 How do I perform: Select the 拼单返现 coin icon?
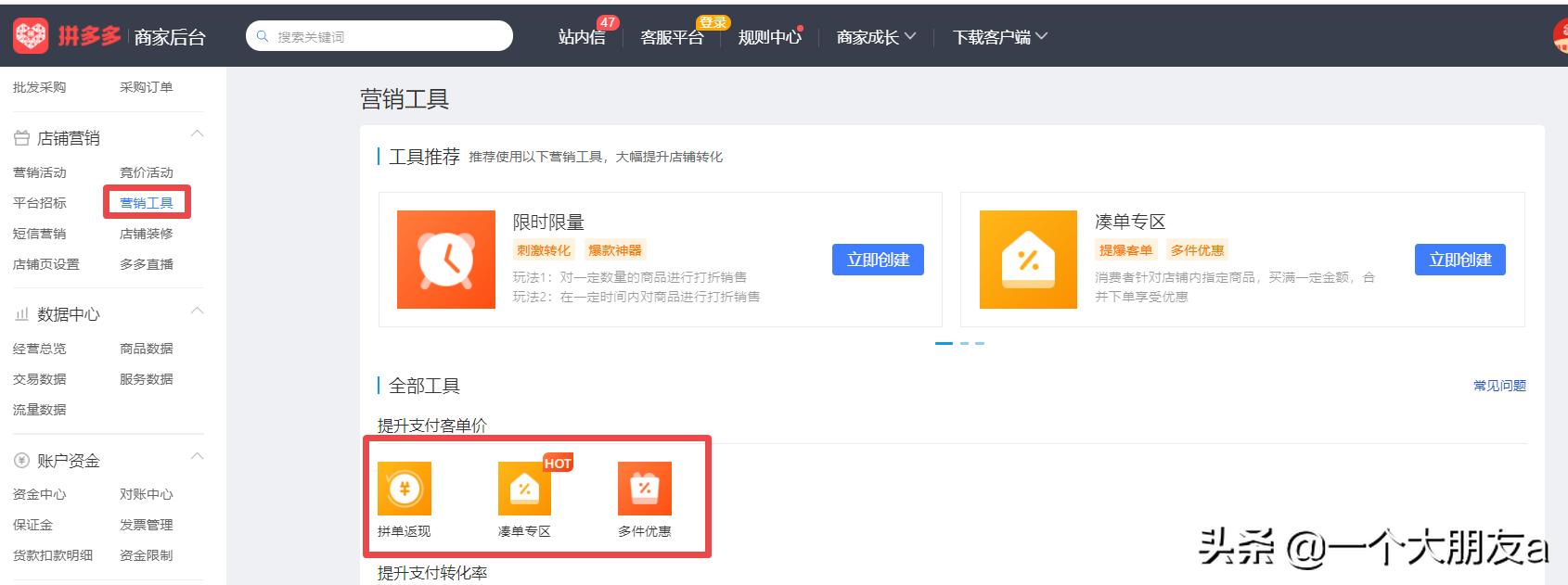(x=405, y=489)
